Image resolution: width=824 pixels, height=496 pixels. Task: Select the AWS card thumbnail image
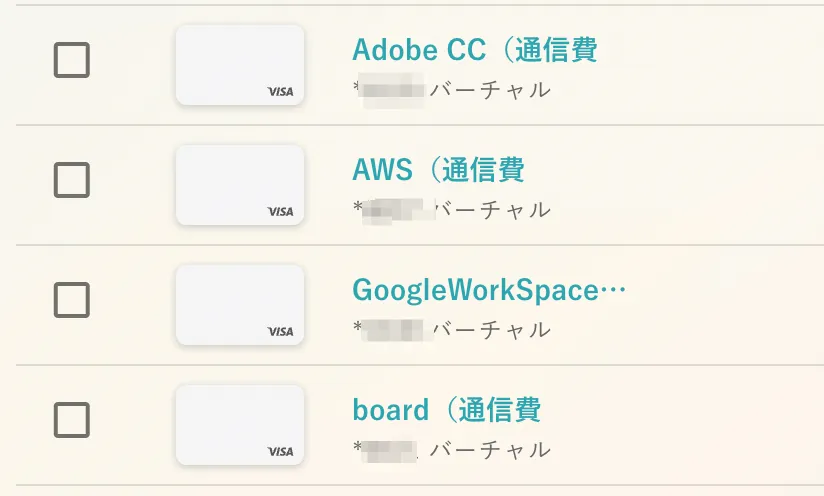click(240, 184)
